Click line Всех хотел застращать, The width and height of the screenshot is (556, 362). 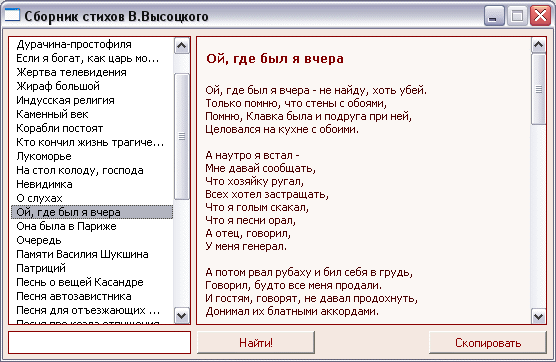pyautogui.click(x=267, y=194)
